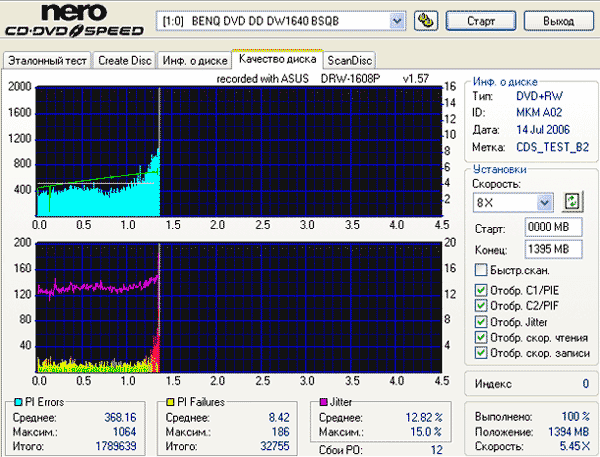Click the Индекс score value 0
The height and width of the screenshot is (457, 600).
click(585, 384)
